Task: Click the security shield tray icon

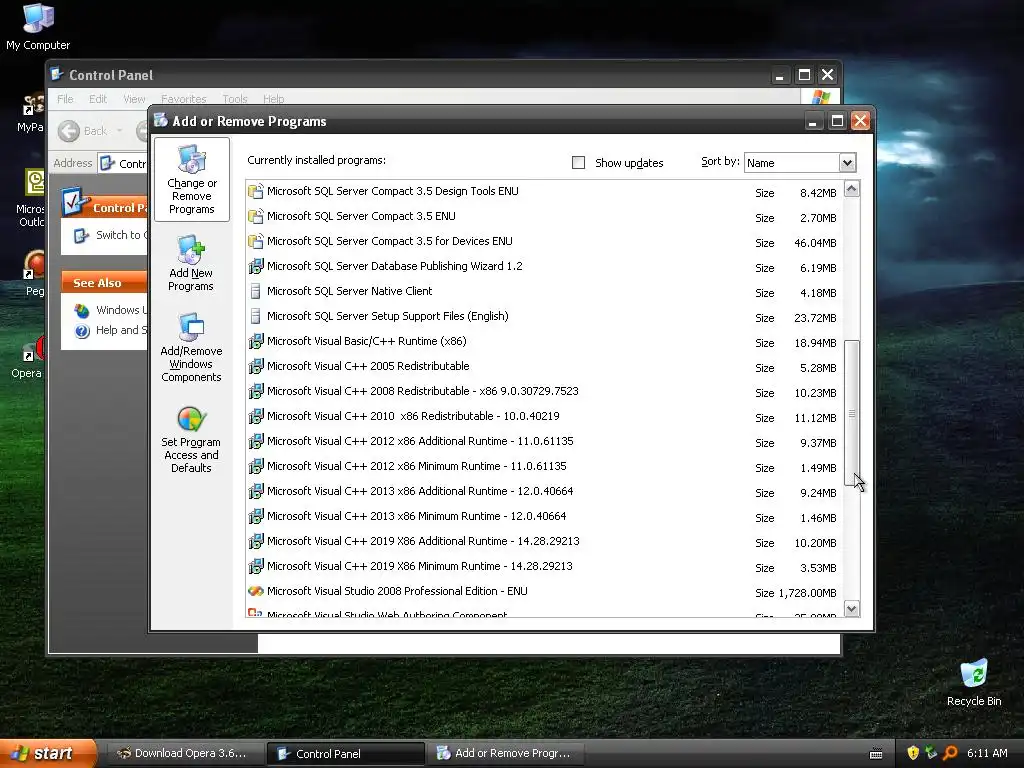Action: [x=912, y=753]
